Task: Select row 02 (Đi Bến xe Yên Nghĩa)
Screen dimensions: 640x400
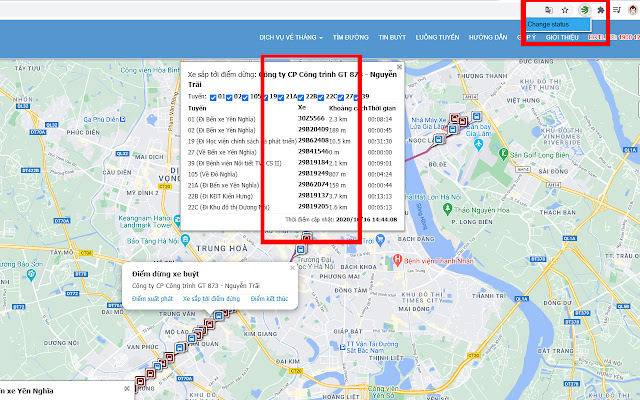Action: 292,130
